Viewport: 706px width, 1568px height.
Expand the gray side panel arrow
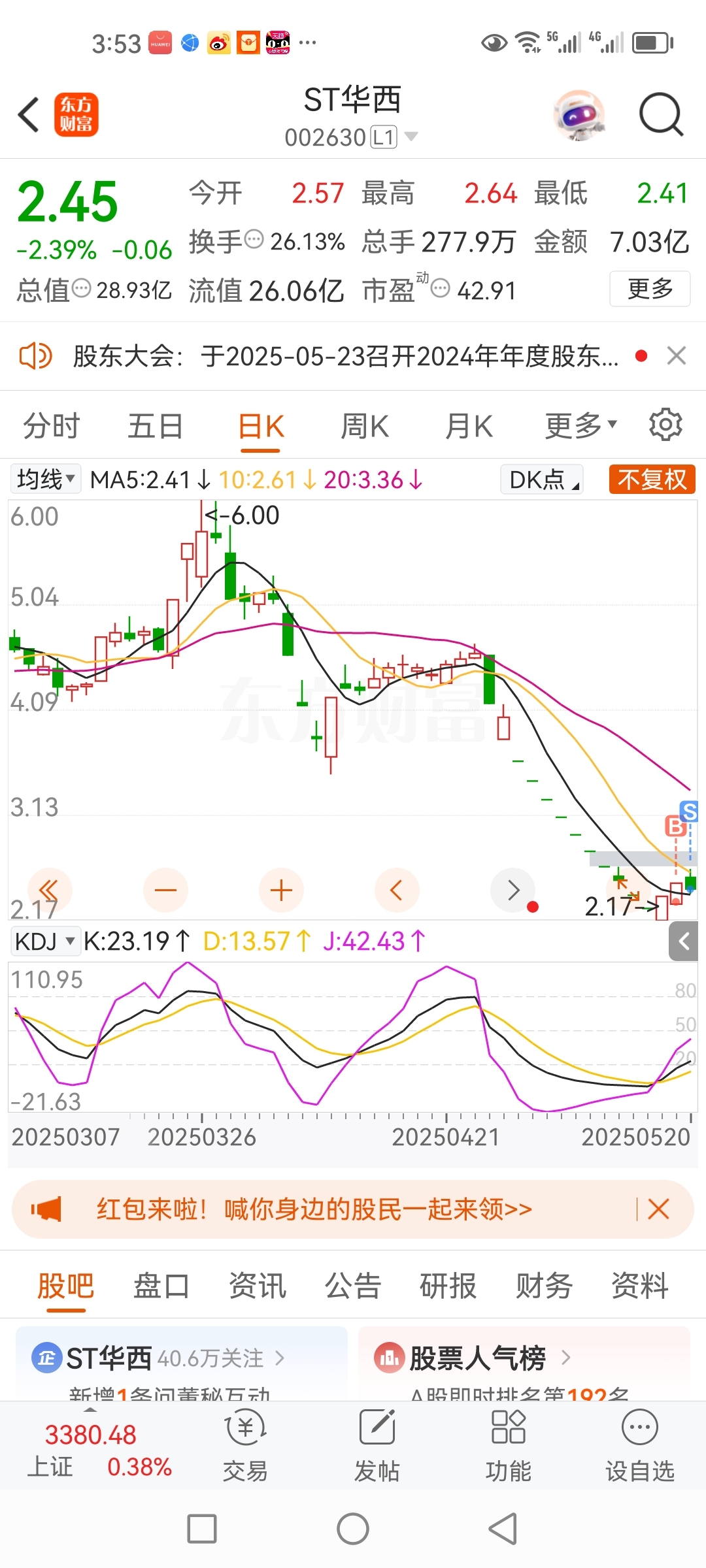(x=683, y=941)
